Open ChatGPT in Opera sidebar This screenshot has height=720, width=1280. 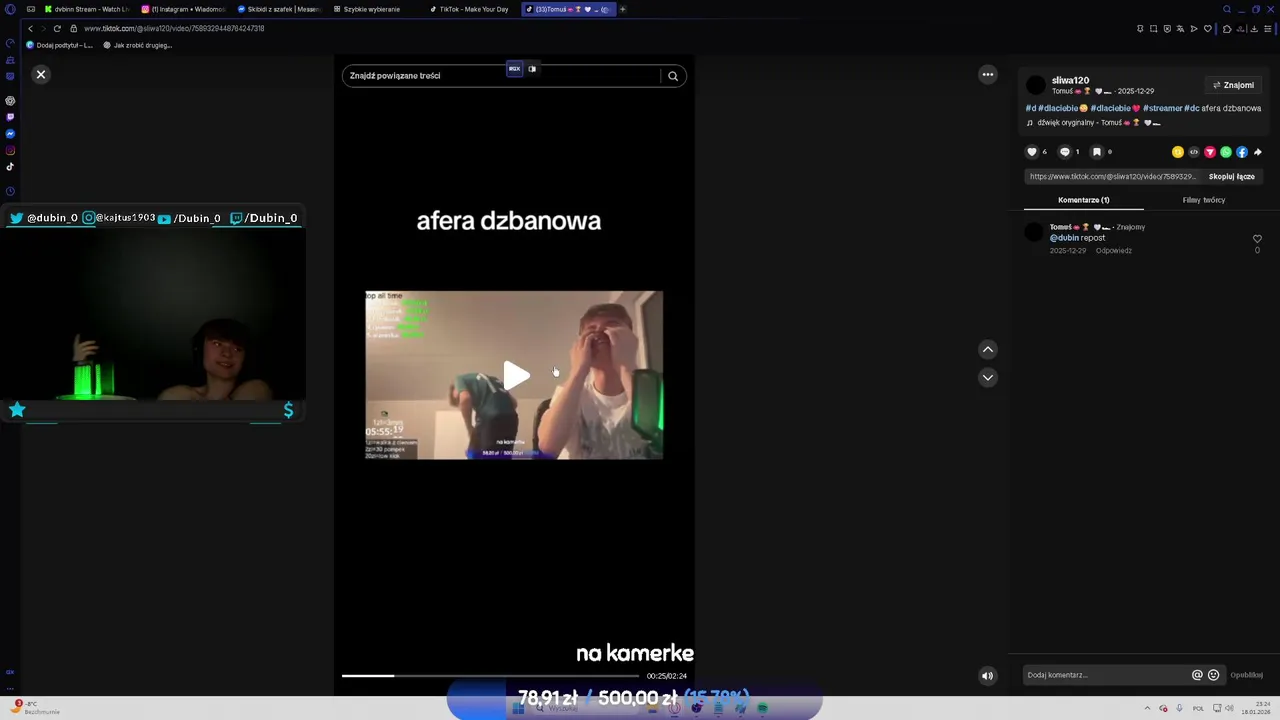pyautogui.click(x=10, y=101)
